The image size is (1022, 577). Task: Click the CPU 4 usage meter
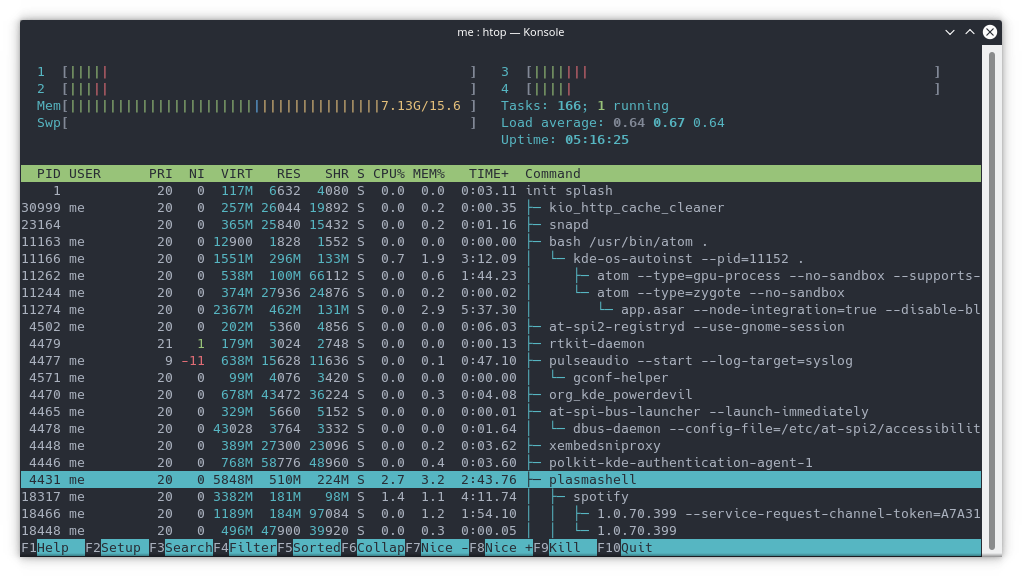click(720, 89)
